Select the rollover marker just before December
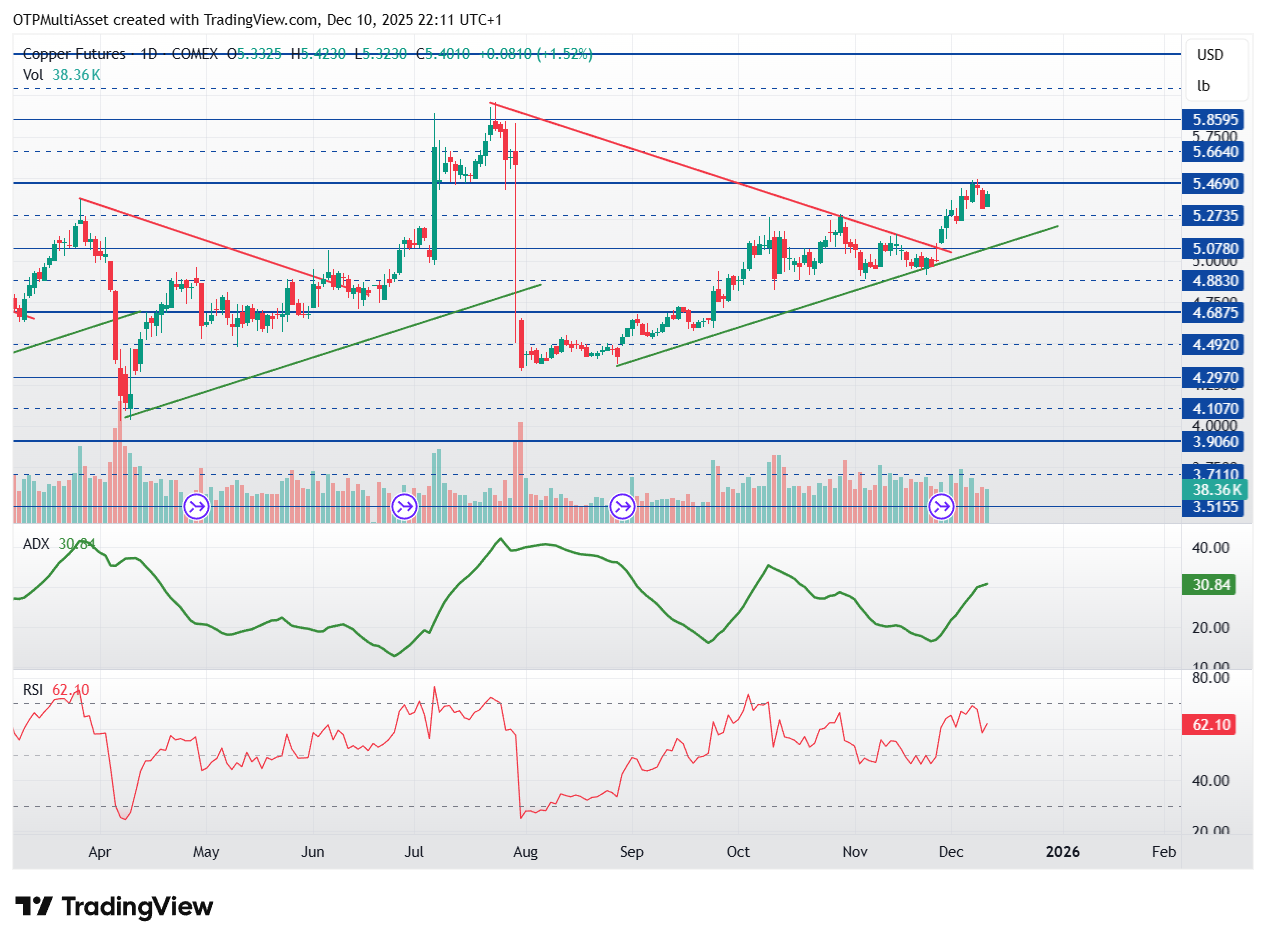This screenshot has height=944, width=1266. 941,507
